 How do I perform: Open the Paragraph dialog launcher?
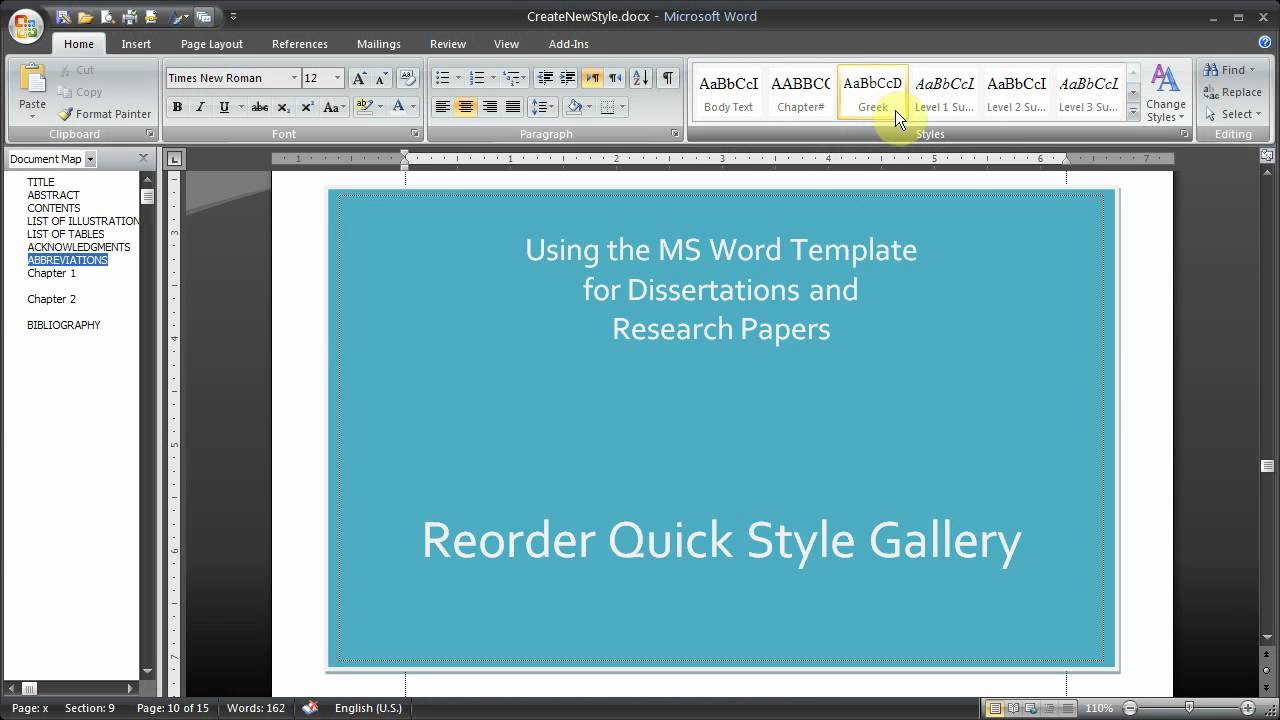675,134
